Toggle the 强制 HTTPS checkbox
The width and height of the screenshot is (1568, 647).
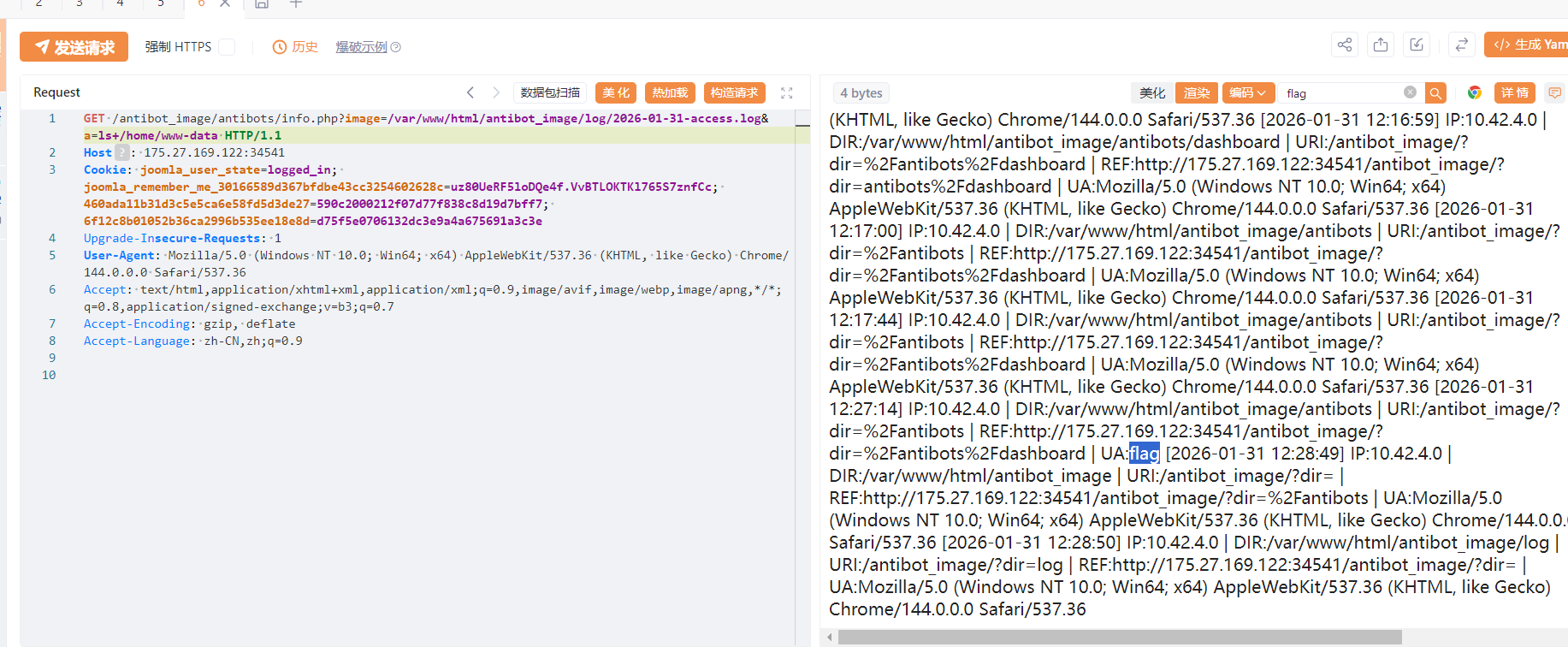(227, 47)
